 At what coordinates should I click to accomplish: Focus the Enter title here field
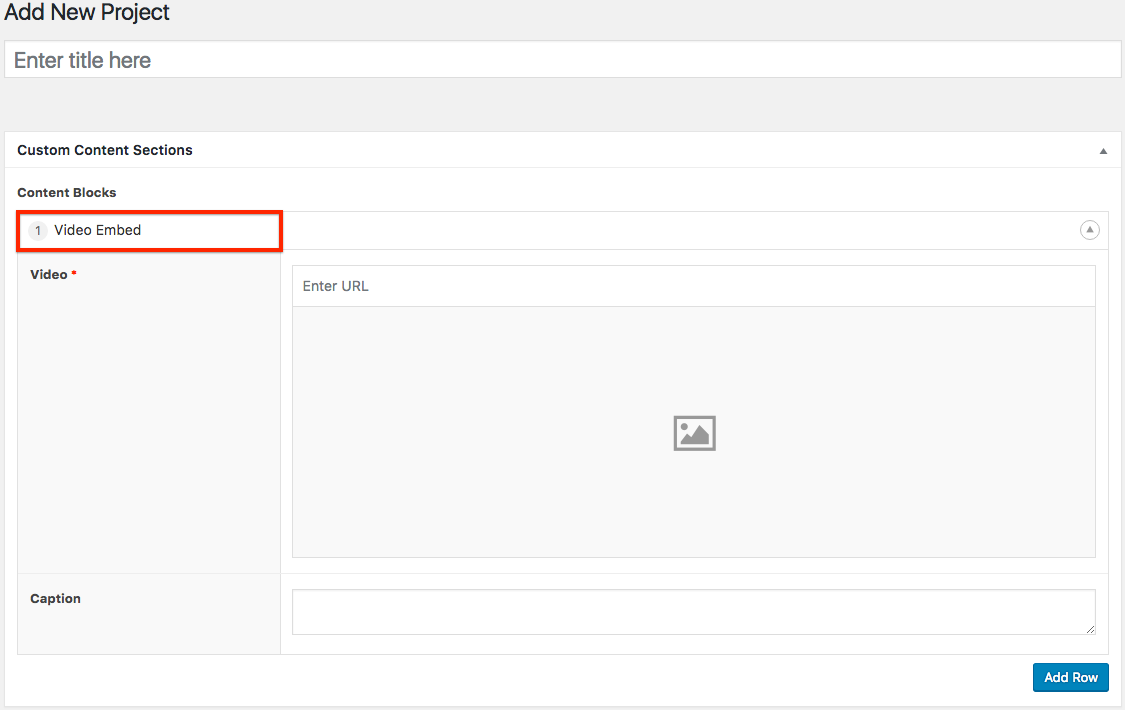[562, 60]
